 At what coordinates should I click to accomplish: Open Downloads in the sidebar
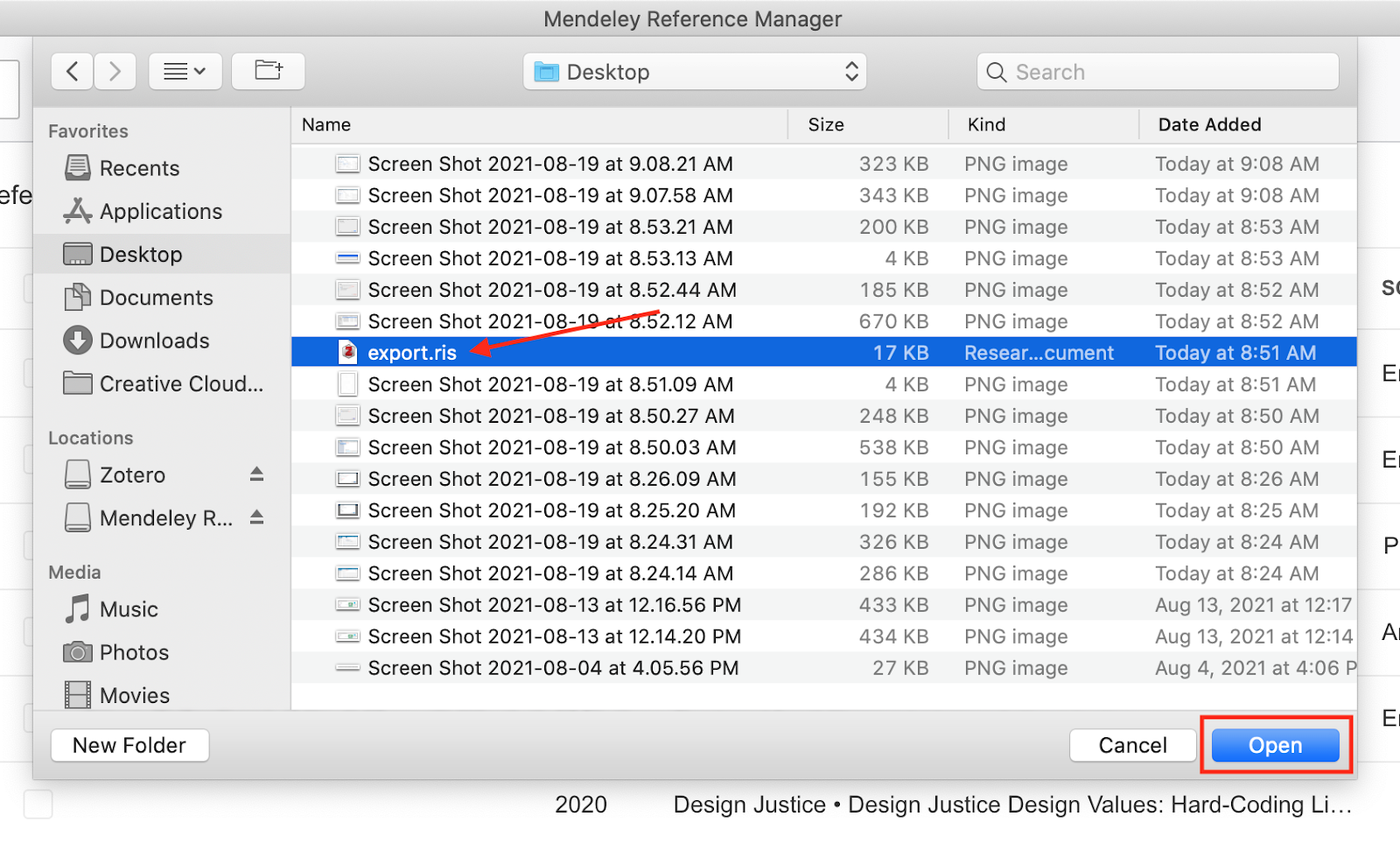(x=162, y=341)
